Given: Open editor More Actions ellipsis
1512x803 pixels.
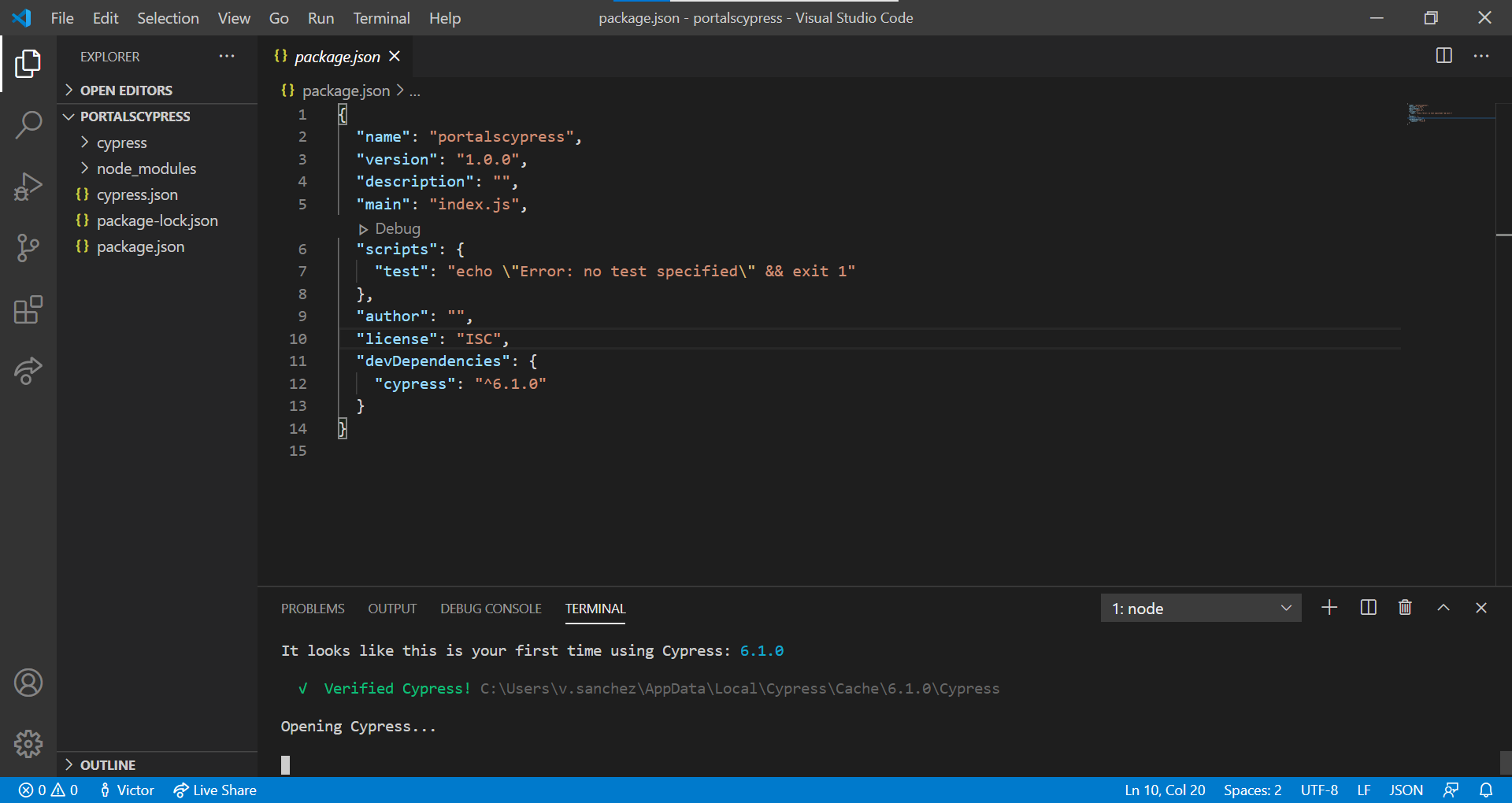Looking at the screenshot, I should [1481, 56].
